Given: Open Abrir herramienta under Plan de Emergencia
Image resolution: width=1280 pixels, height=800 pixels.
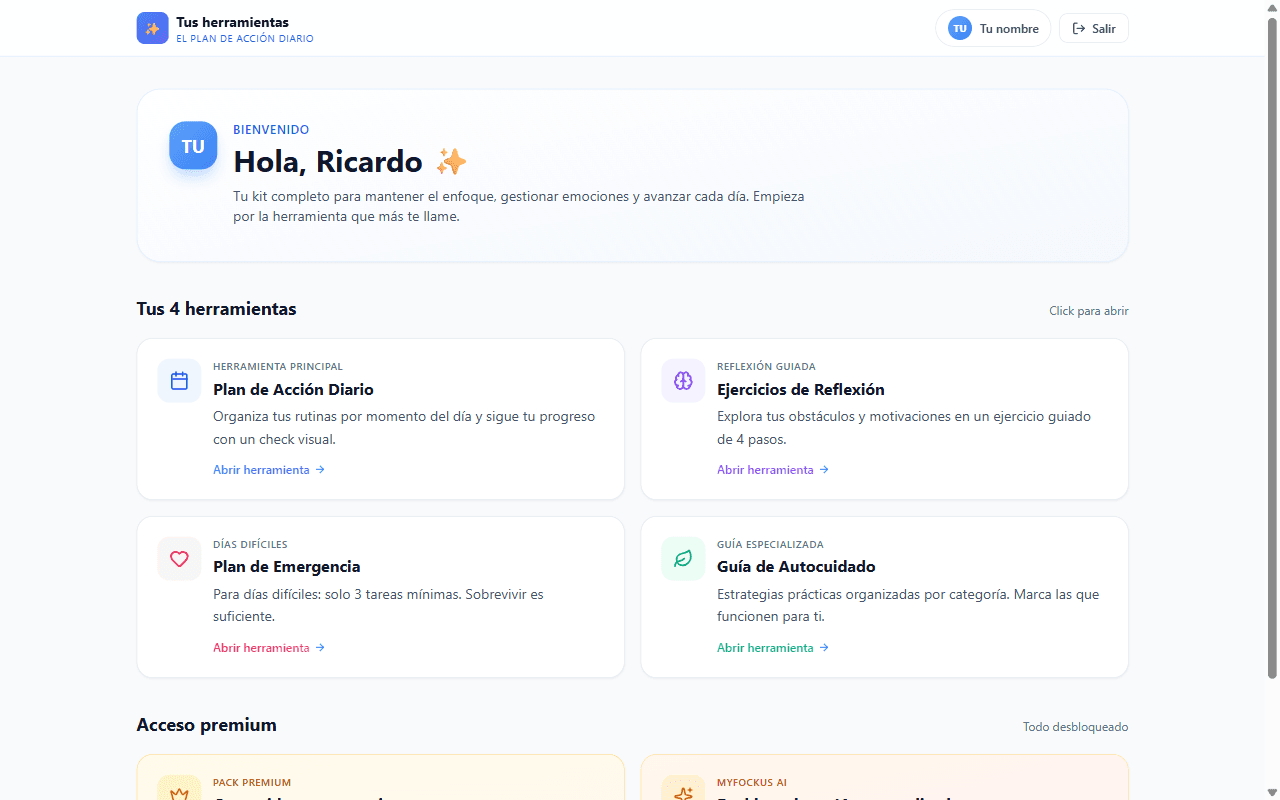Looking at the screenshot, I should pos(269,648).
